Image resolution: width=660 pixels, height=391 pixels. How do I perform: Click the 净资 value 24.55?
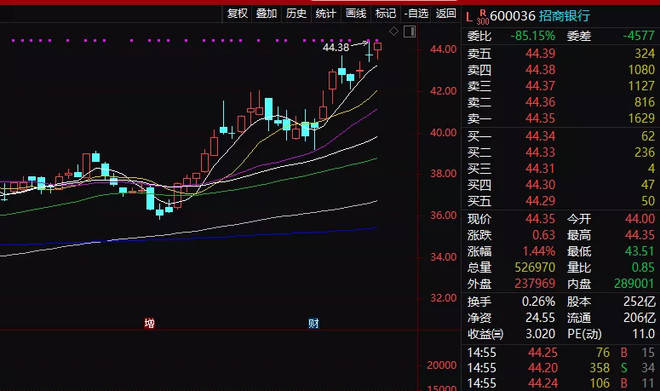[540, 318]
